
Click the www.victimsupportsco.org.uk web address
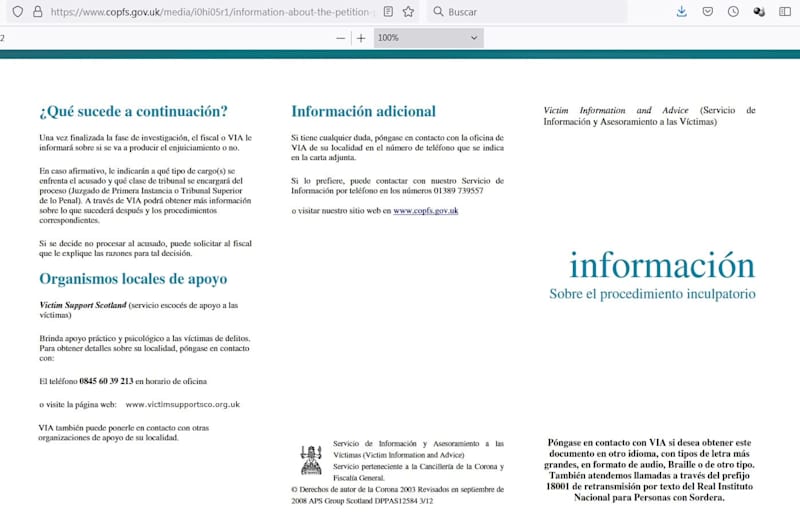(183, 404)
